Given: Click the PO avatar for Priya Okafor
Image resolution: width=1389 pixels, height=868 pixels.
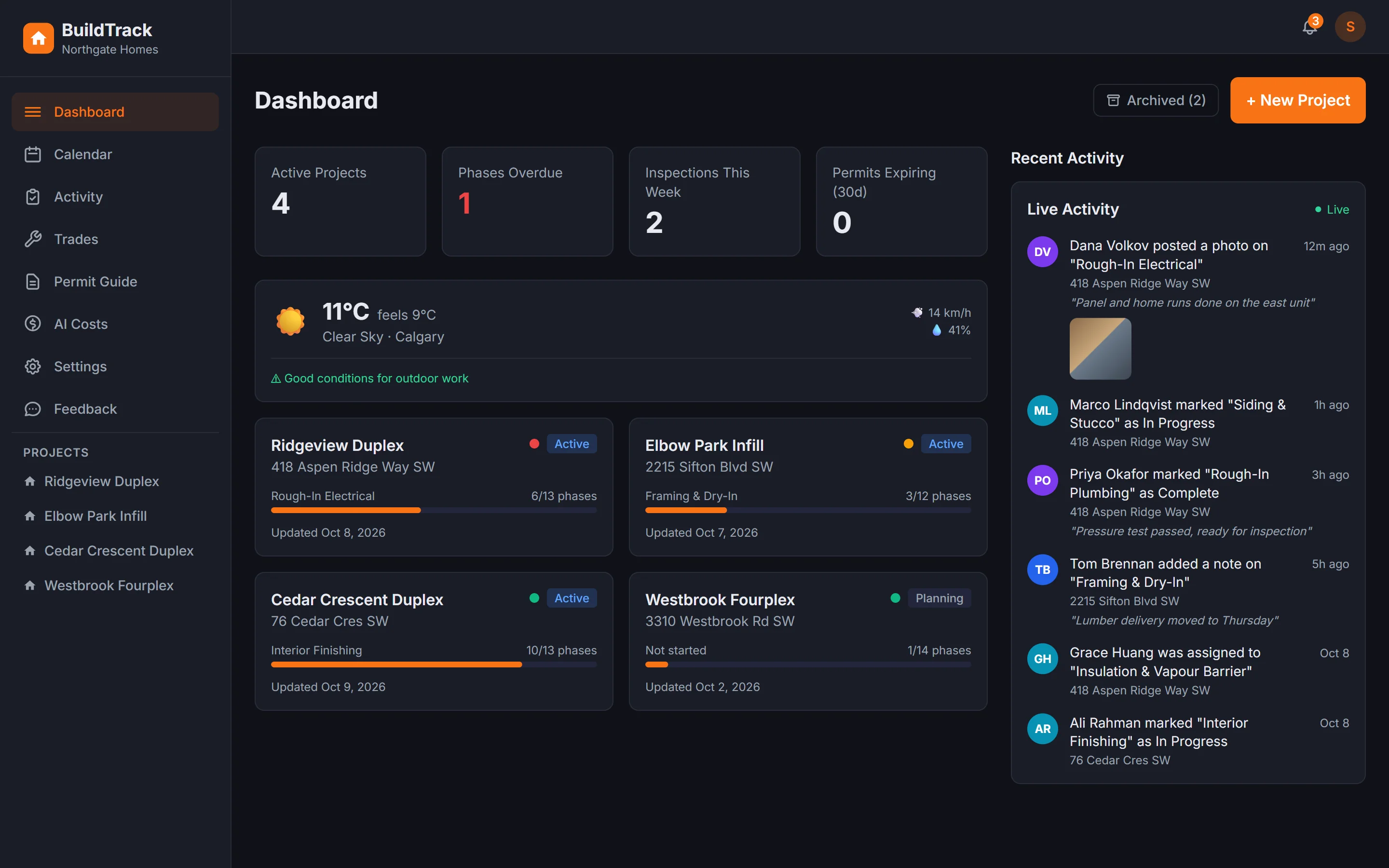Looking at the screenshot, I should pos(1042,480).
